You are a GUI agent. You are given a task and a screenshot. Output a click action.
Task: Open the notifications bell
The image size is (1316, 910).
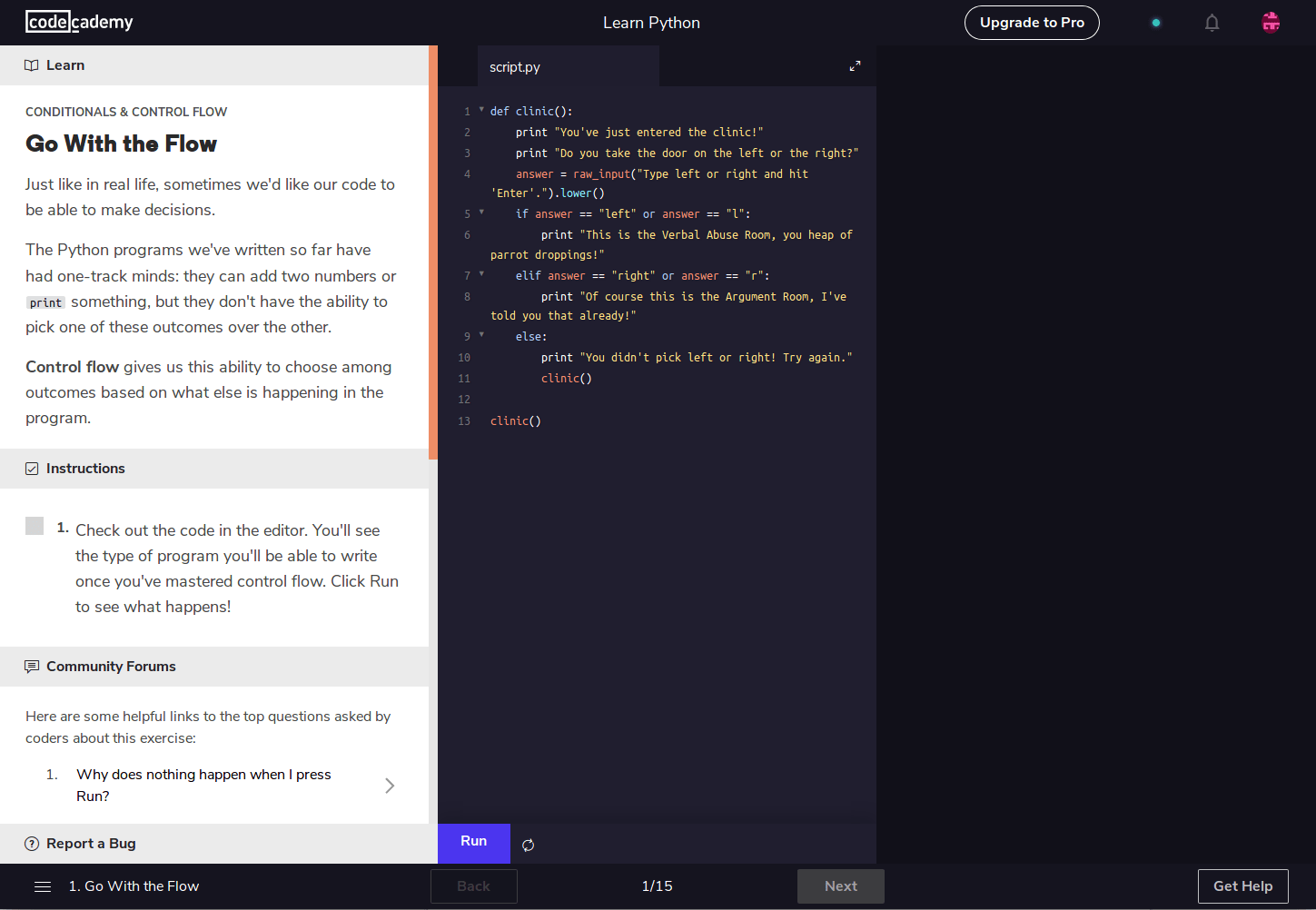coord(1212,23)
